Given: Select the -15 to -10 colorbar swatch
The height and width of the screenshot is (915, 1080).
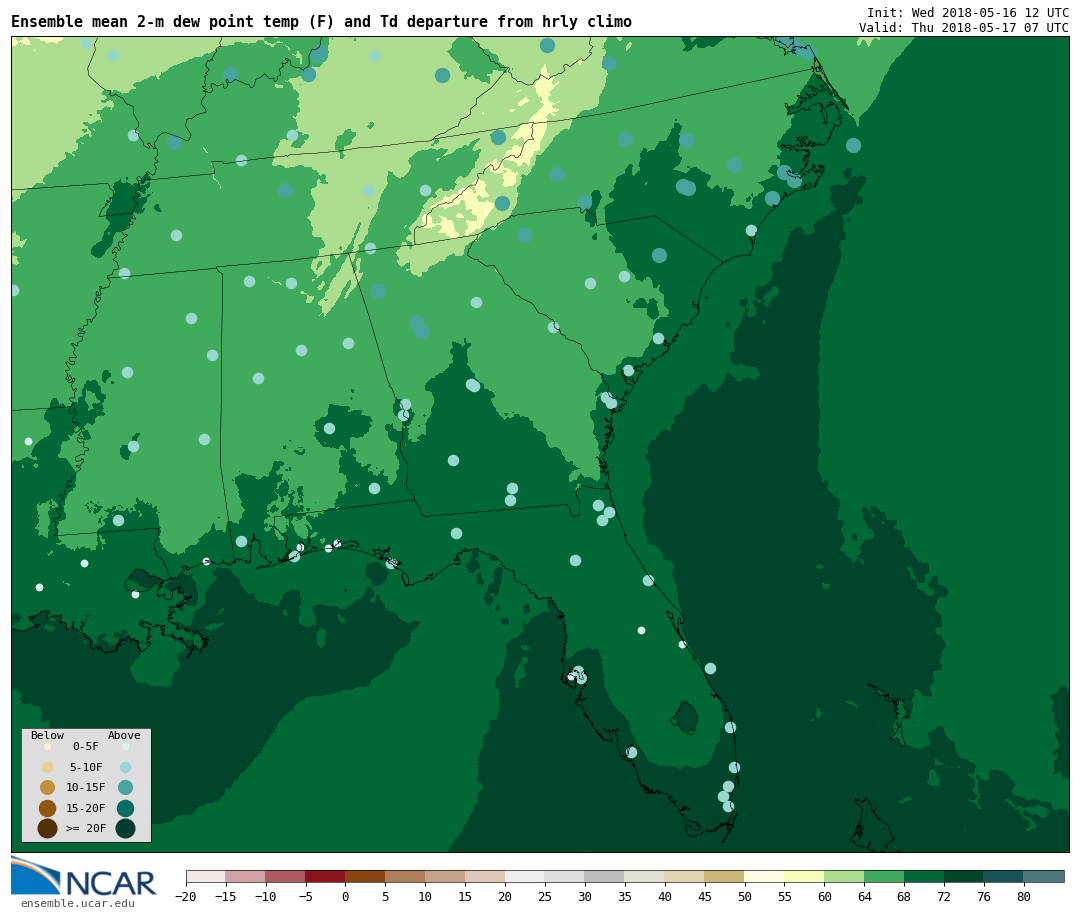Looking at the screenshot, I should pyautogui.click(x=246, y=876).
